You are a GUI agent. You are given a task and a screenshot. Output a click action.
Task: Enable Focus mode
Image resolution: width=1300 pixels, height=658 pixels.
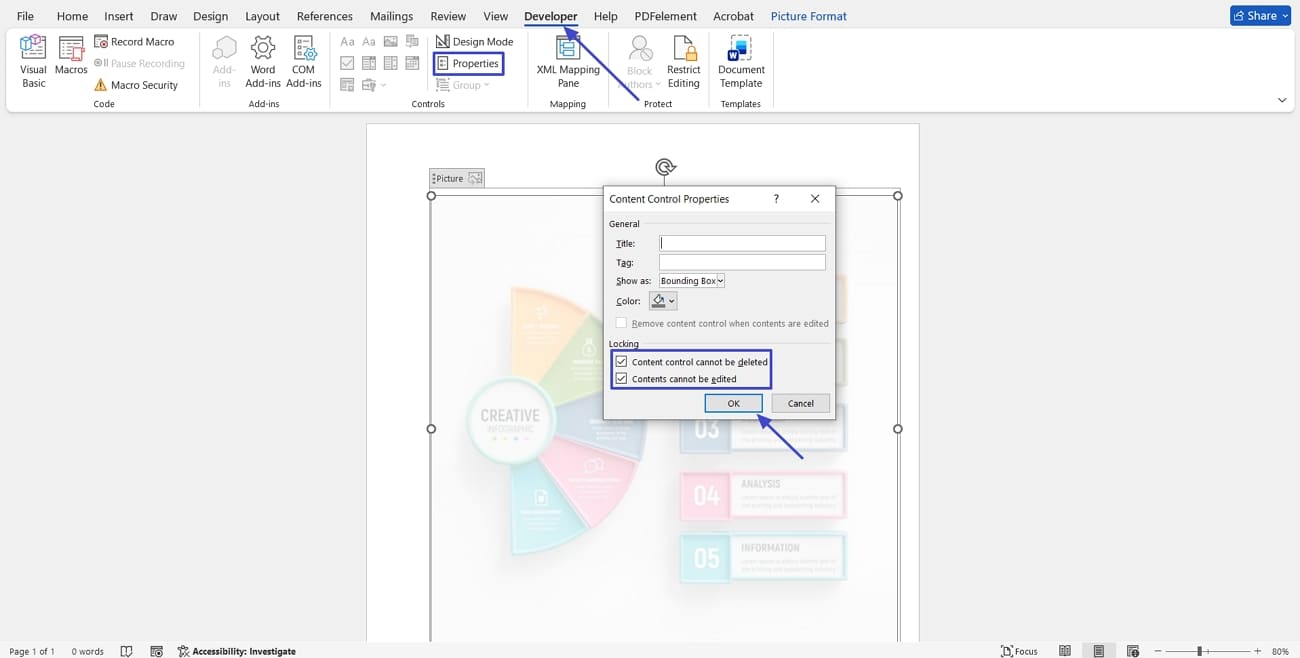pyautogui.click(x=1019, y=651)
